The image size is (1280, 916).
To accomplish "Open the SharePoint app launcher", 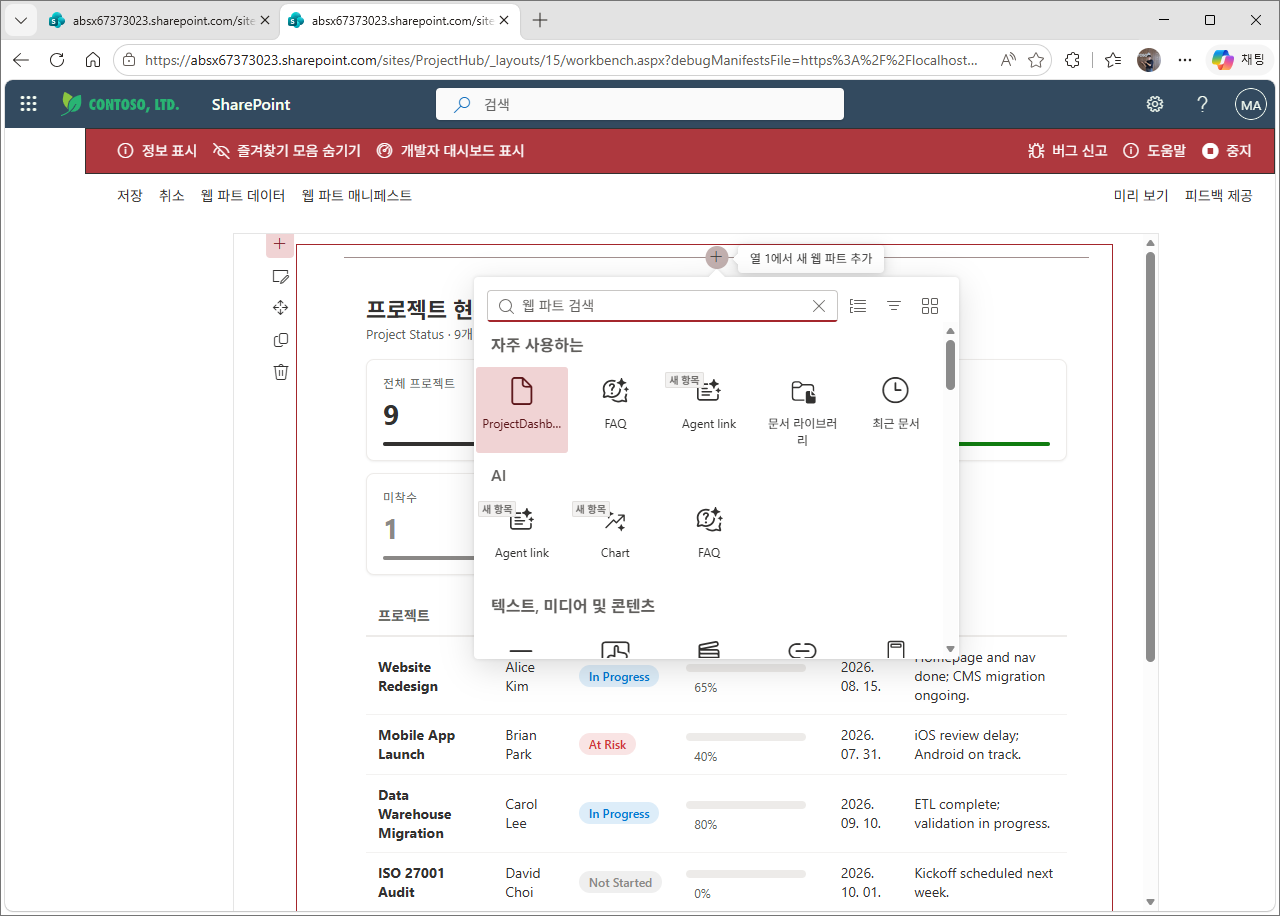I will pyautogui.click(x=29, y=104).
